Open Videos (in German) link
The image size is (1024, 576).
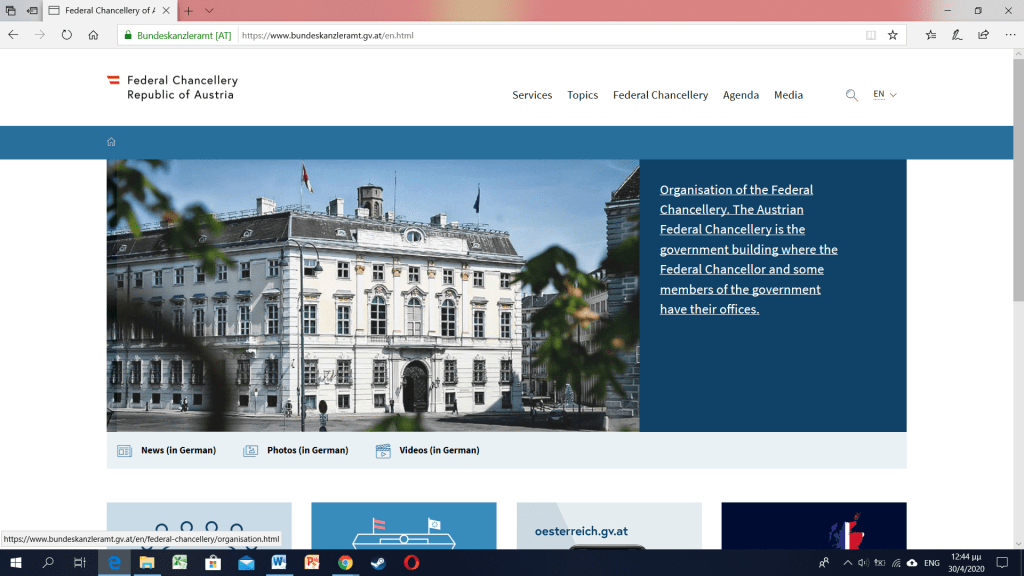point(438,450)
